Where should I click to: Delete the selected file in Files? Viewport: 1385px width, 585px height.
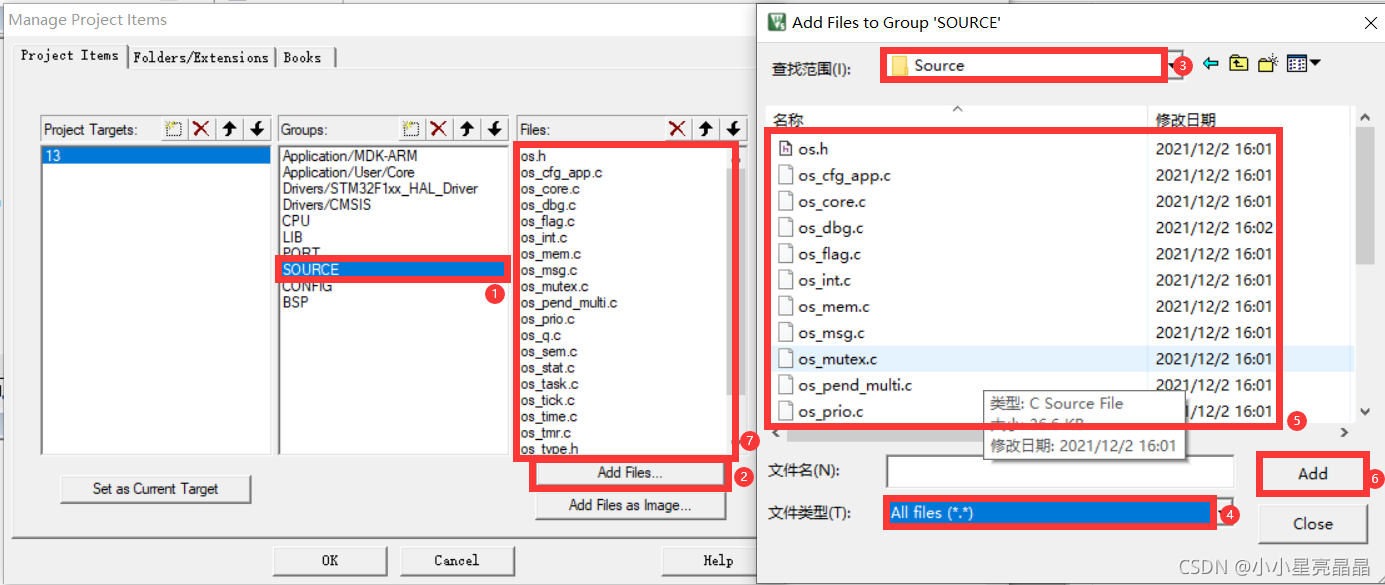(678, 129)
